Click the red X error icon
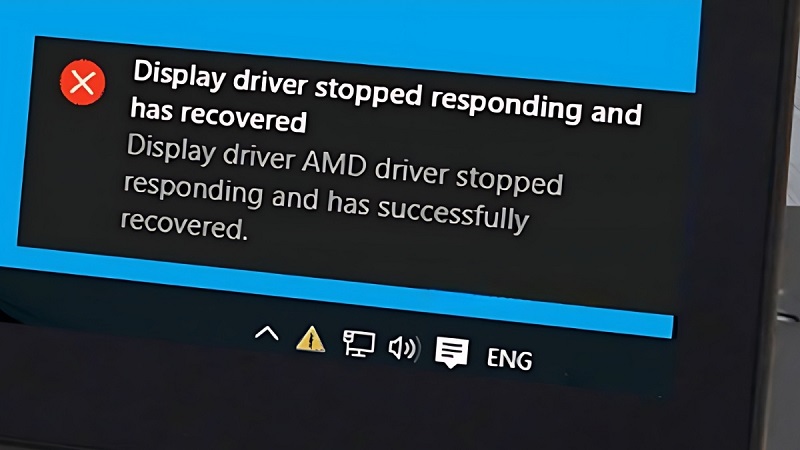800x450 pixels. [83, 82]
